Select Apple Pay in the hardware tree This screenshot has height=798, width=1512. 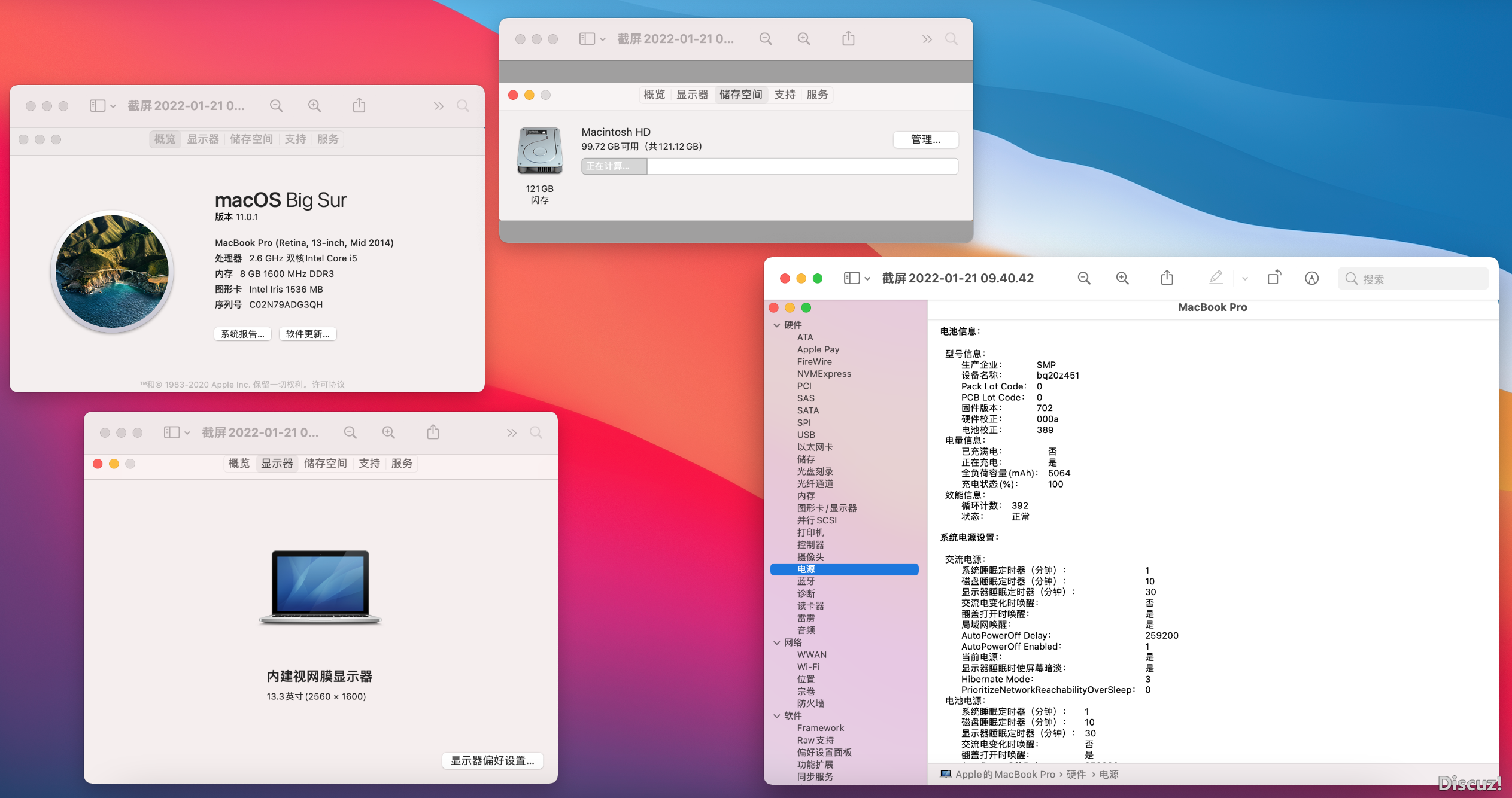click(818, 349)
